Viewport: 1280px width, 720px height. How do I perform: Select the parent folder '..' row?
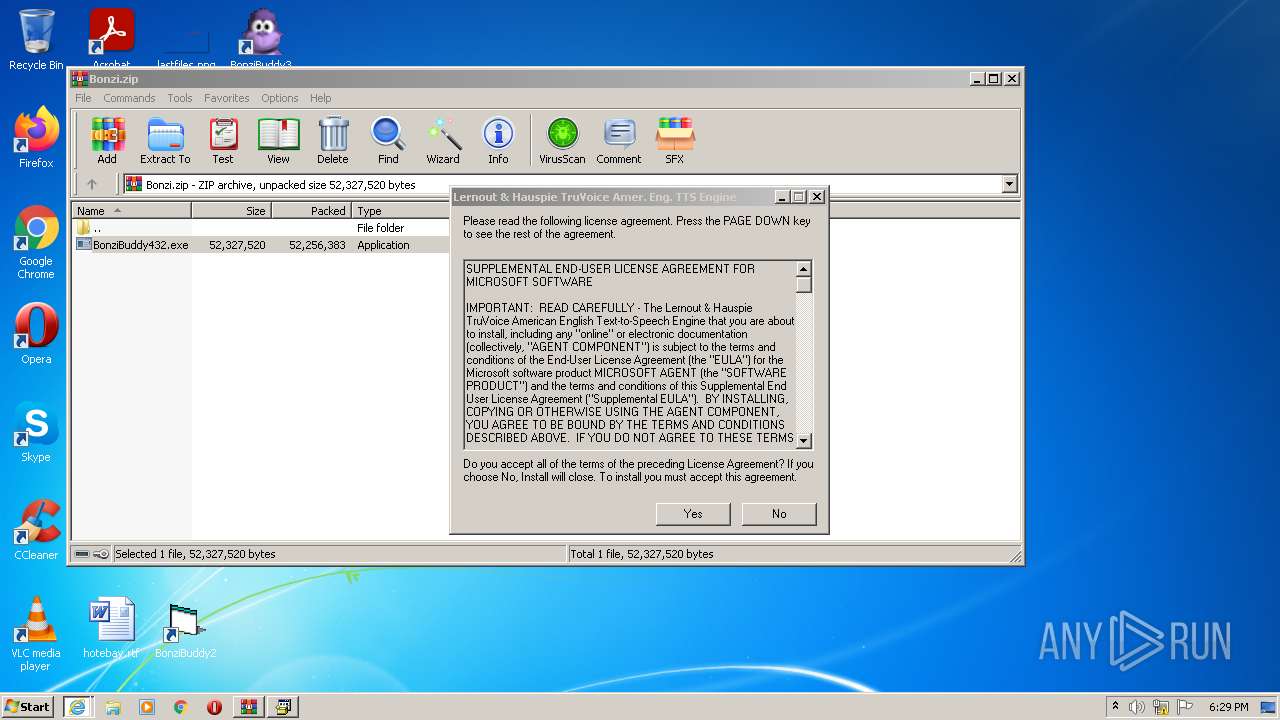(262, 228)
